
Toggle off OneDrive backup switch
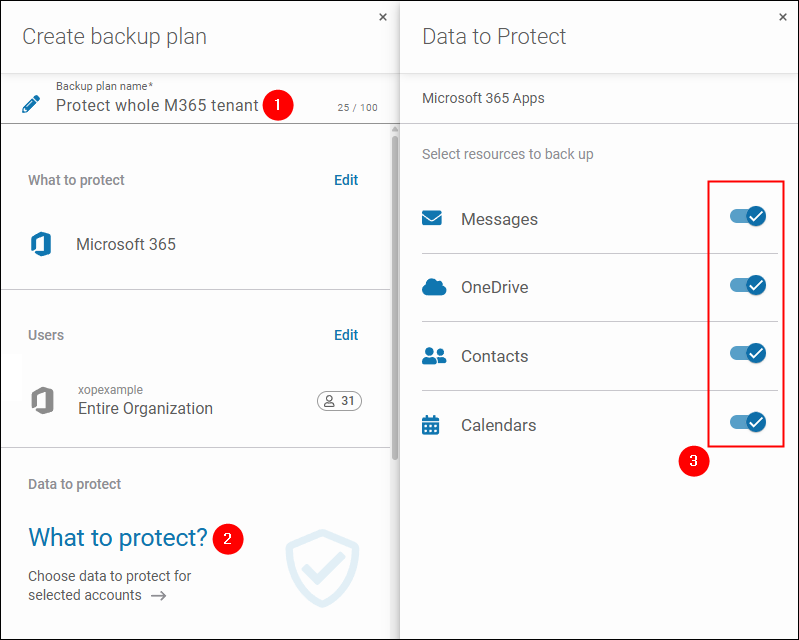(x=748, y=285)
